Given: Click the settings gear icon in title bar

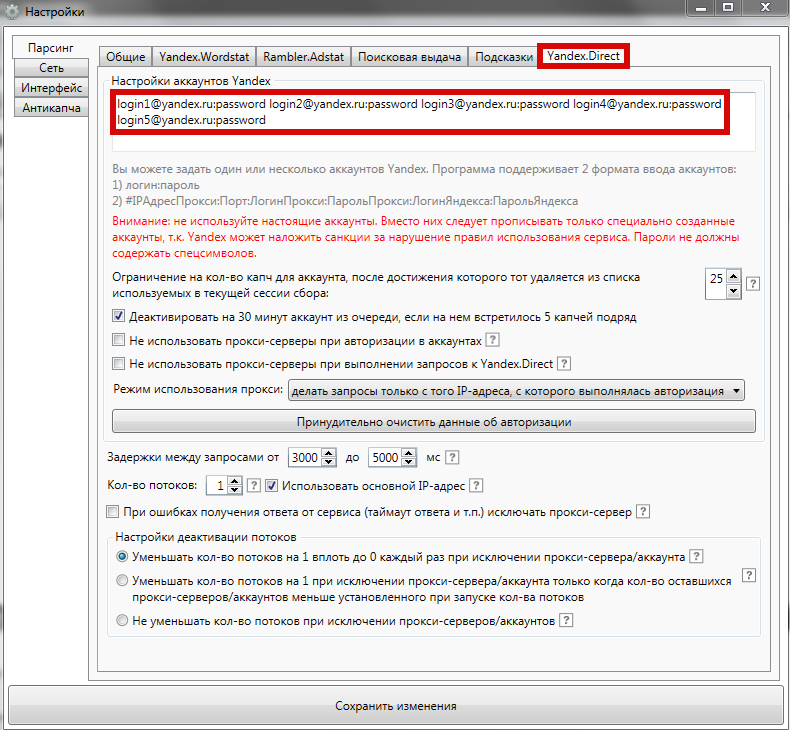Looking at the screenshot, I should 12,11.
